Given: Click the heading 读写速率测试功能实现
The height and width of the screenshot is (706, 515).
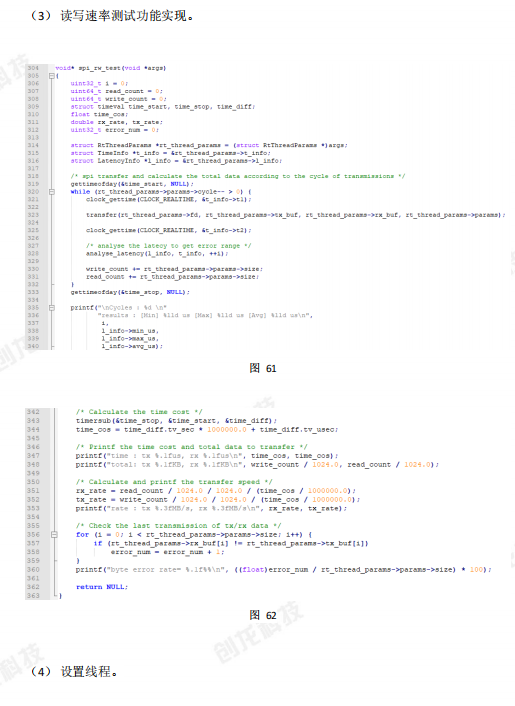Looking at the screenshot, I should point(123,16).
